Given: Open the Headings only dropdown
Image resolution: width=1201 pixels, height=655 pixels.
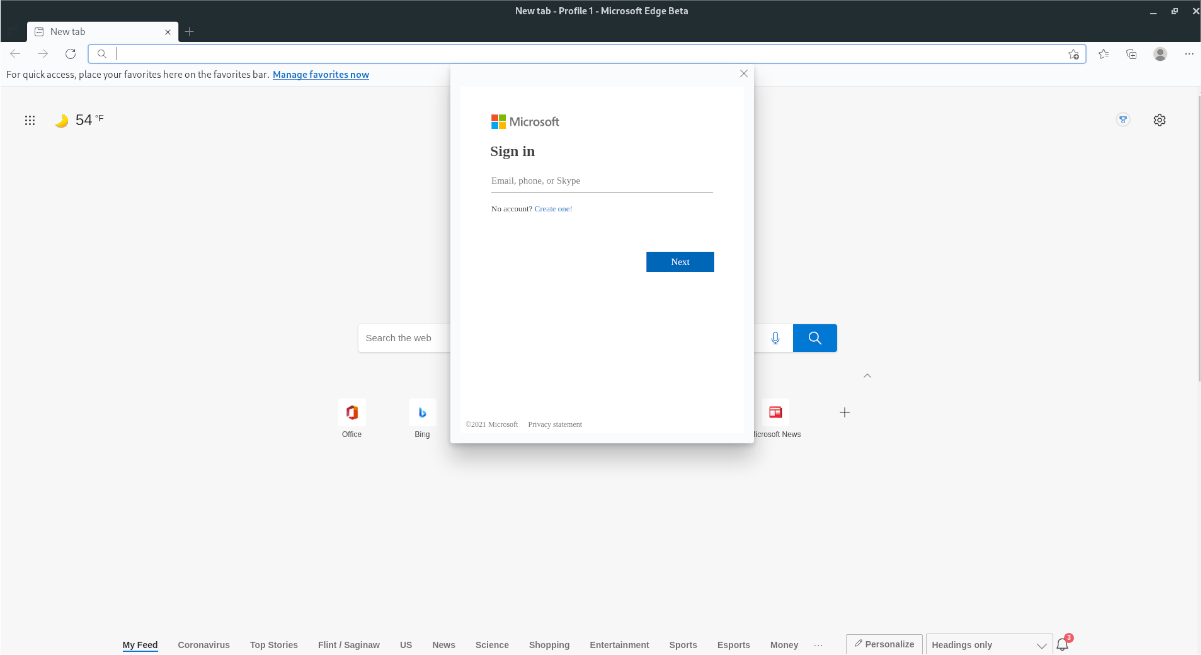Looking at the screenshot, I should [x=989, y=645].
